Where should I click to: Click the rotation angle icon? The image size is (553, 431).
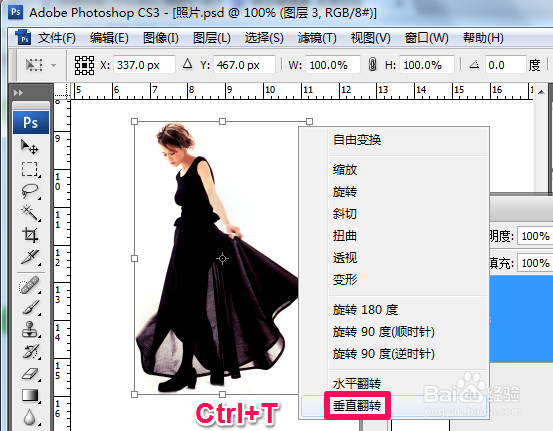coord(474,65)
